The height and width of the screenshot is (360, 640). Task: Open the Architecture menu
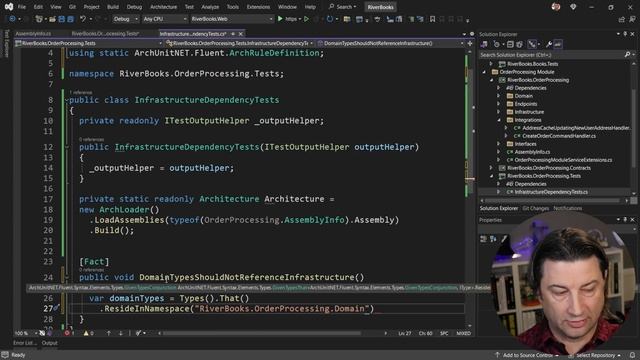[x=163, y=7]
